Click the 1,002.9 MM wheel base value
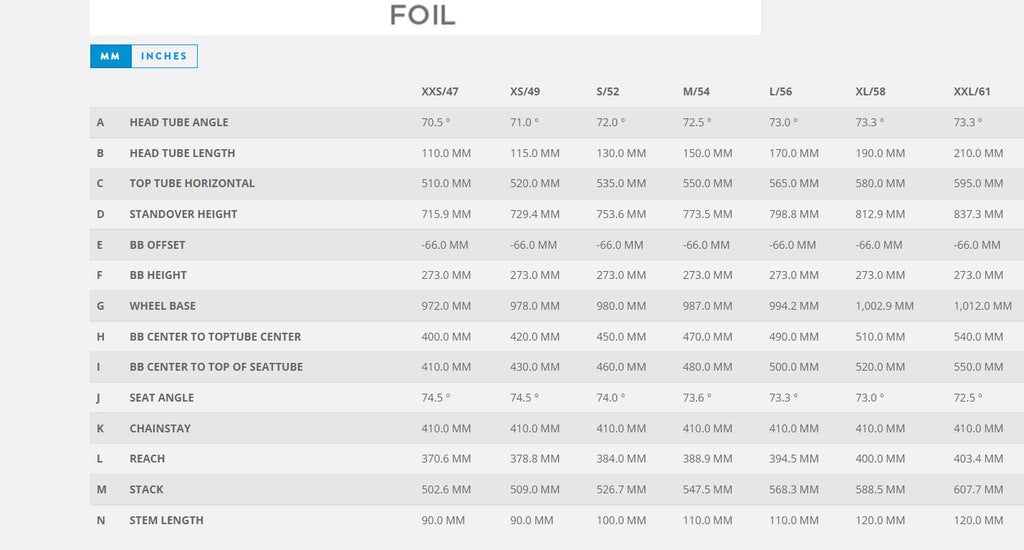The width and height of the screenshot is (1024, 550). point(884,306)
